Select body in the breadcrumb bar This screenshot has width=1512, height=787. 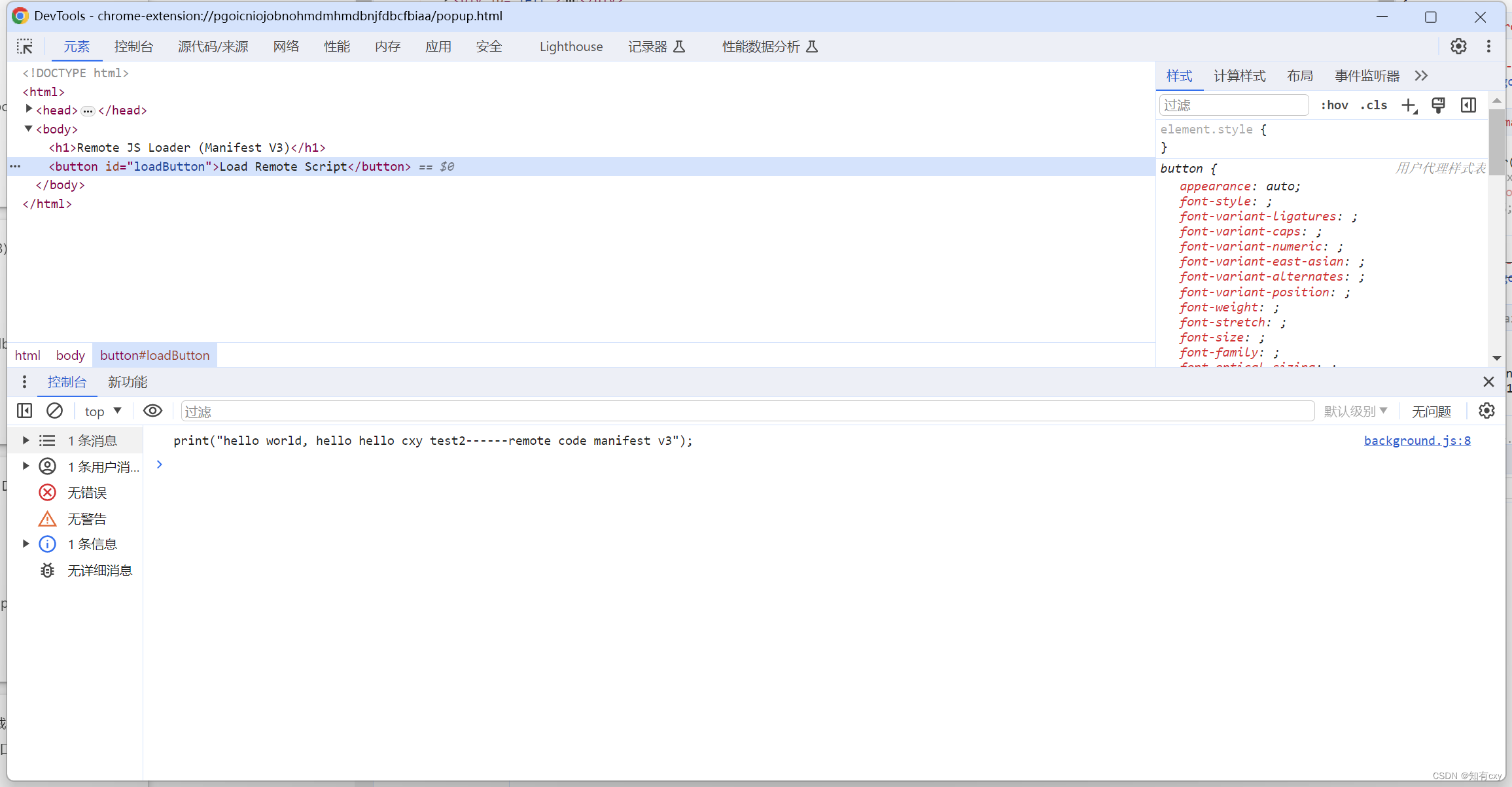point(70,355)
